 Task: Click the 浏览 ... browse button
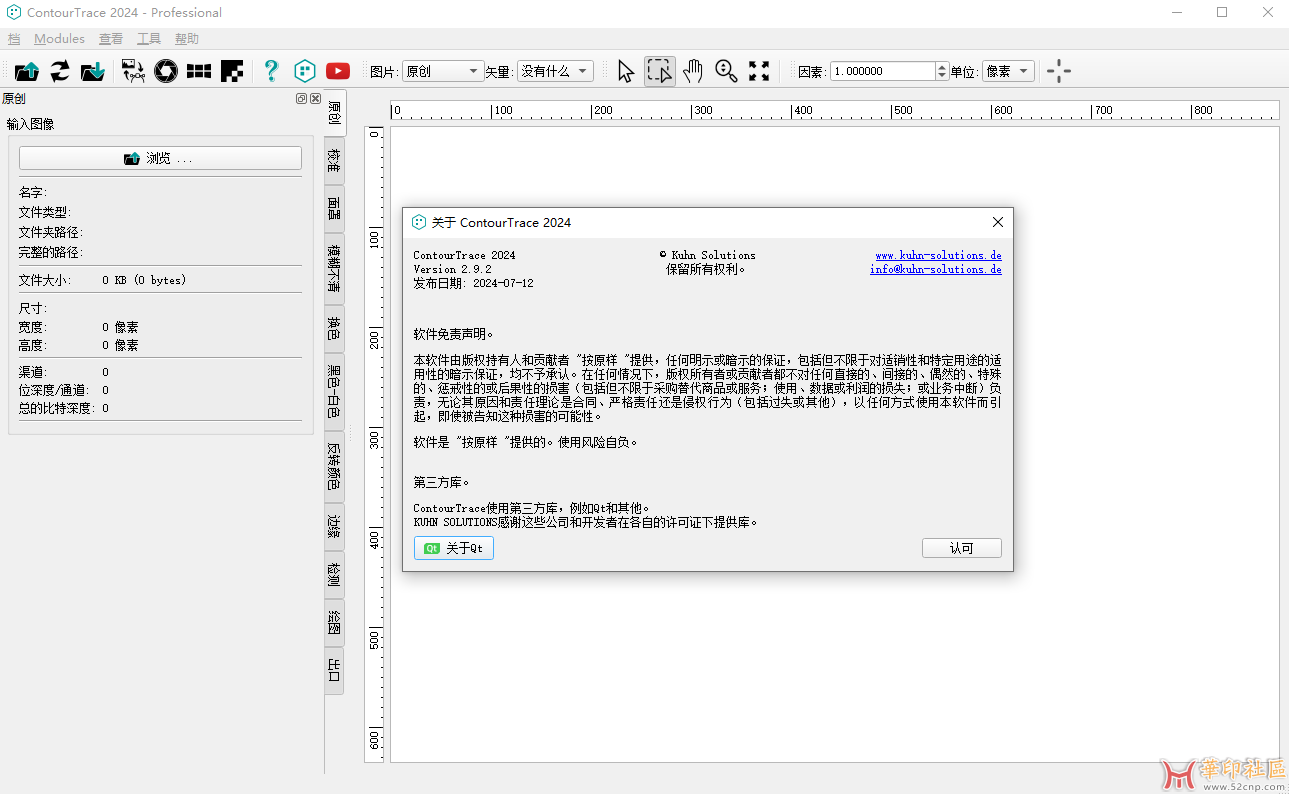click(160, 158)
